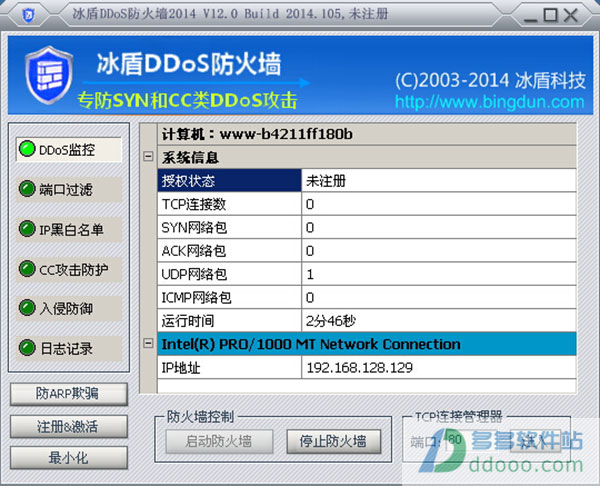Open the DDoS监控 tab
Image resolution: width=600 pixels, height=486 pixels.
(69, 150)
